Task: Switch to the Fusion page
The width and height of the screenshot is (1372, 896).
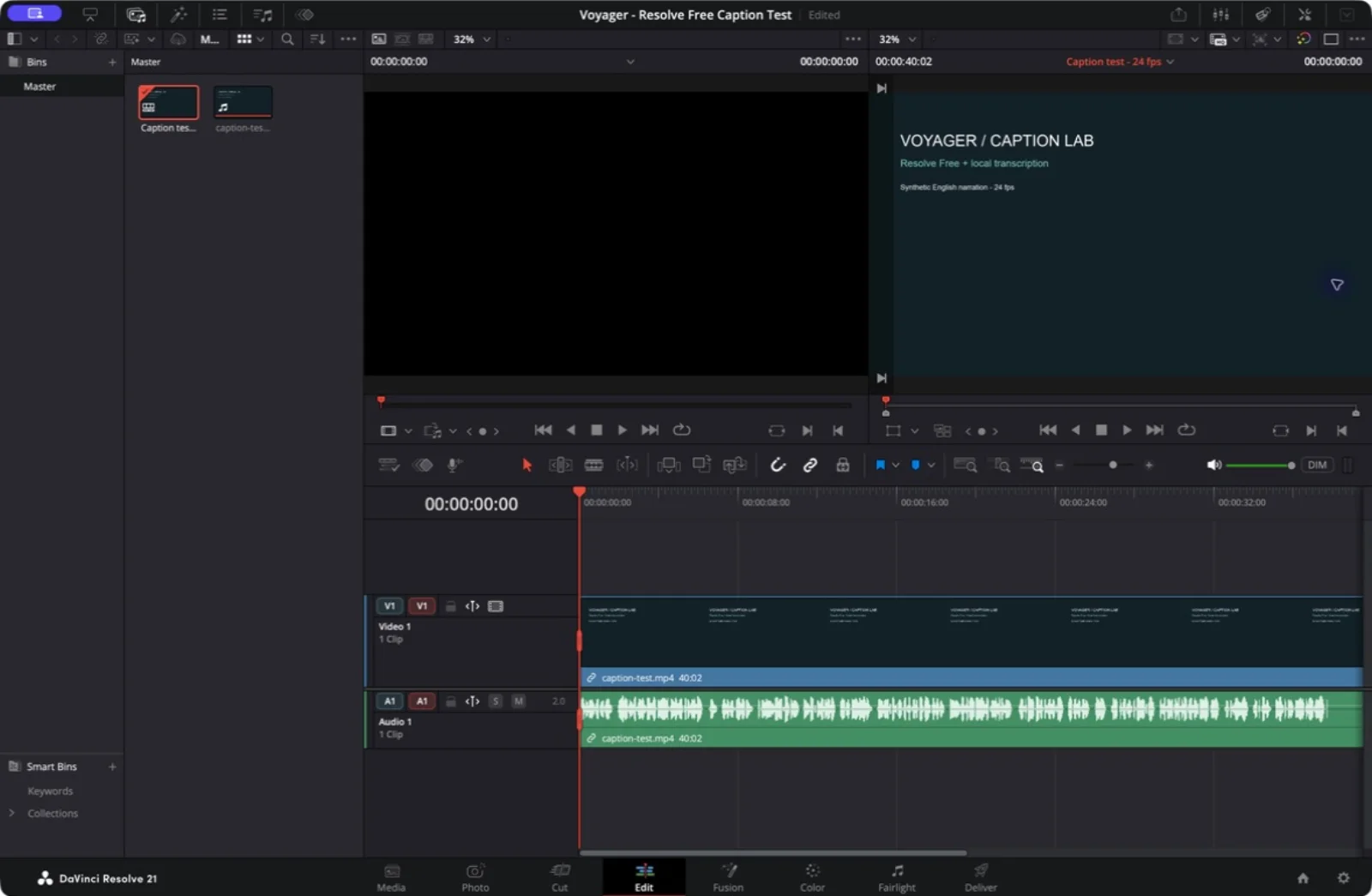Action: (x=728, y=877)
